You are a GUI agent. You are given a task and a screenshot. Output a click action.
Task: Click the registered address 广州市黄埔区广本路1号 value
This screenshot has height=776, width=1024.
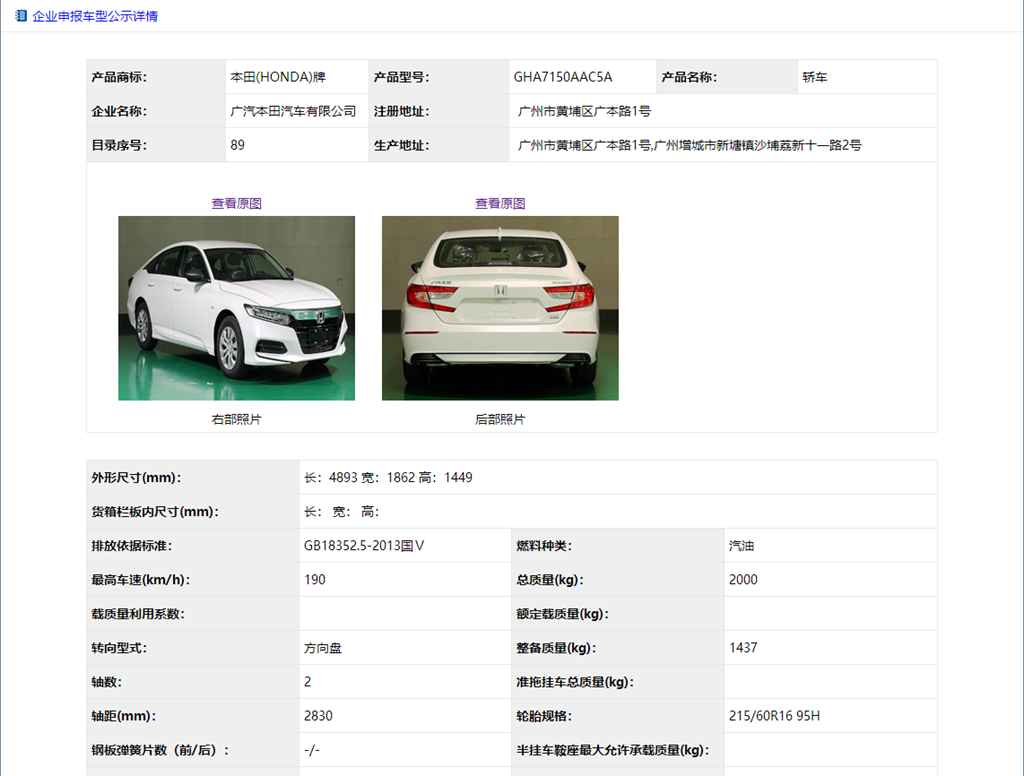pyautogui.click(x=584, y=111)
